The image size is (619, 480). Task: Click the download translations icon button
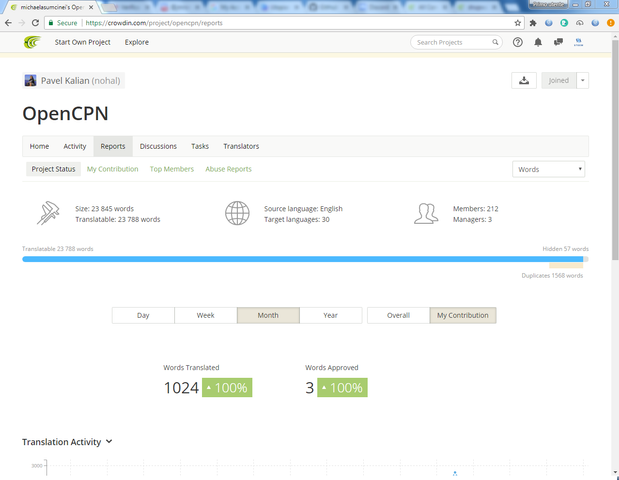pyautogui.click(x=523, y=81)
